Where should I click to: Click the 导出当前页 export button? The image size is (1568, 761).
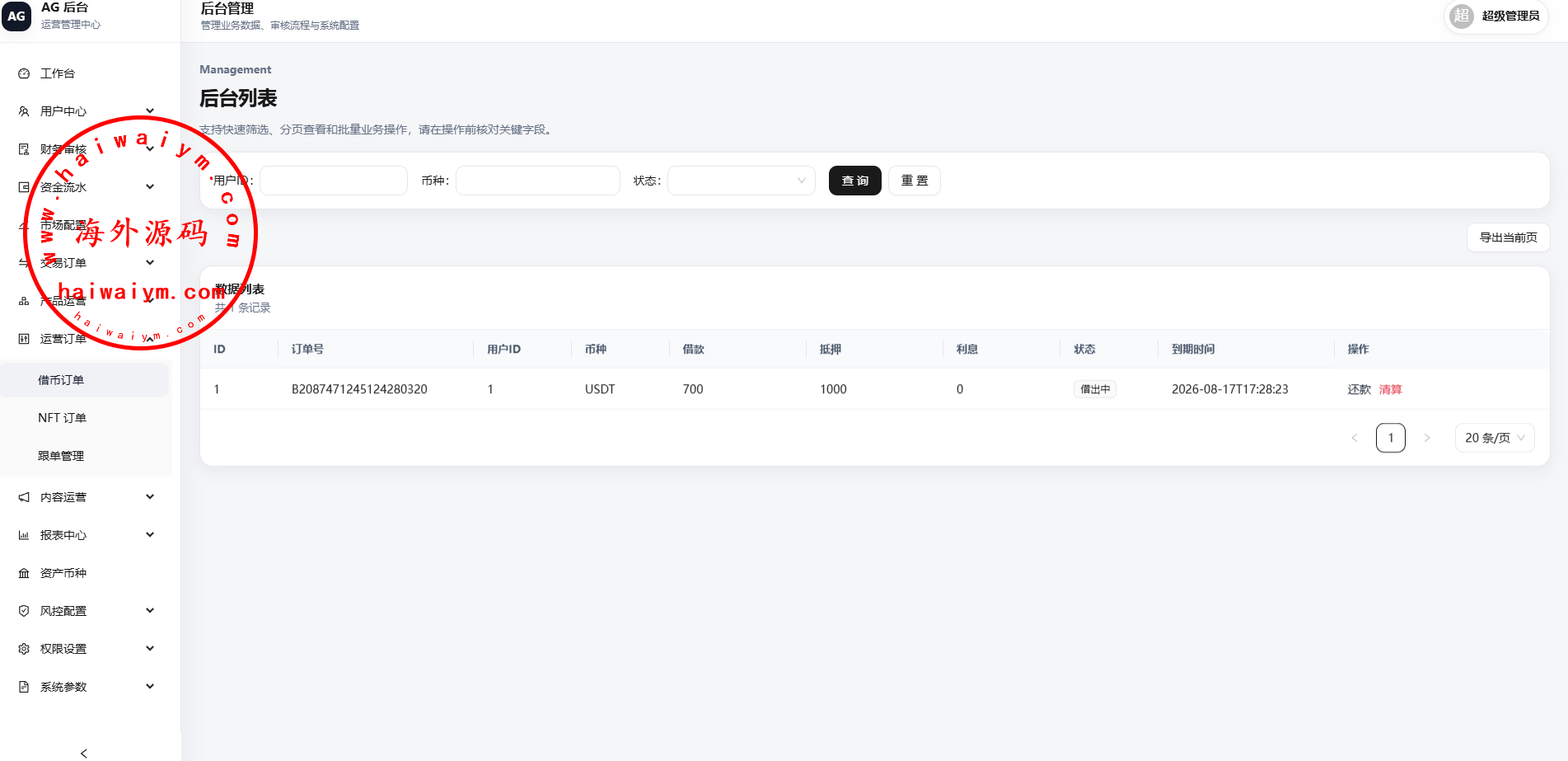tap(1508, 237)
